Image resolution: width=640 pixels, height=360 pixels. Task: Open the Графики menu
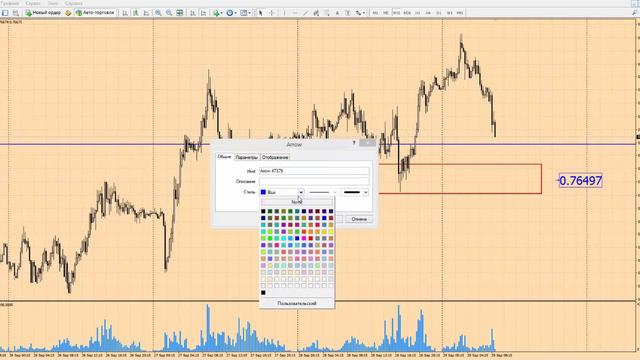pyautogui.click(x=10, y=3)
